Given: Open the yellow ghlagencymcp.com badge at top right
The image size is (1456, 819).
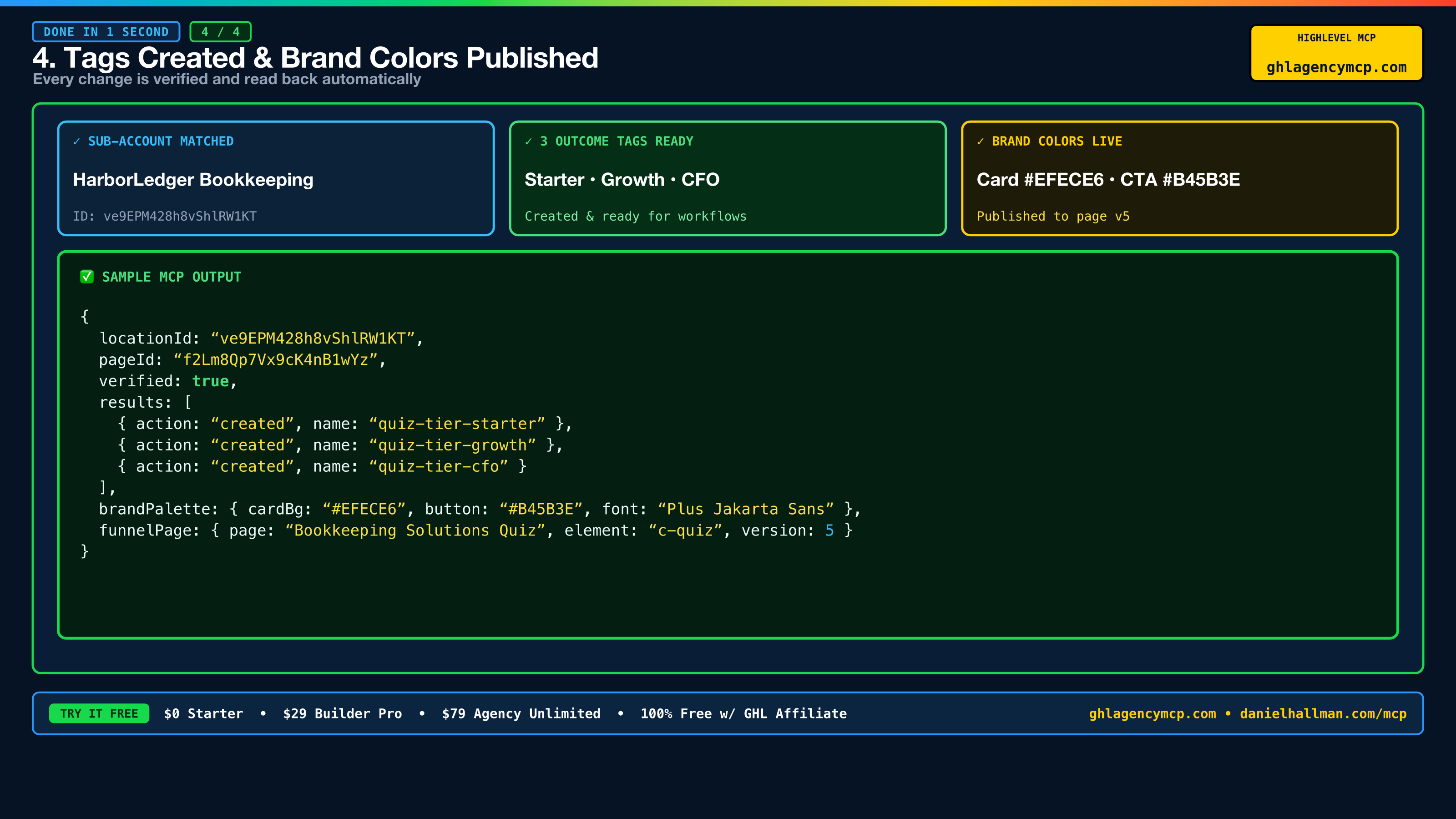Looking at the screenshot, I should point(1336,53).
